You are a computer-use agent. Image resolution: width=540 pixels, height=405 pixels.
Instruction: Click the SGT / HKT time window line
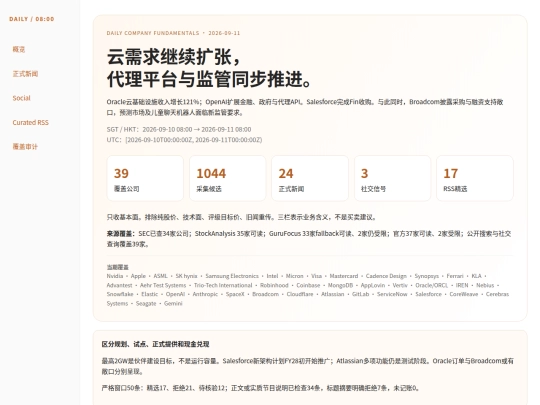coord(179,129)
